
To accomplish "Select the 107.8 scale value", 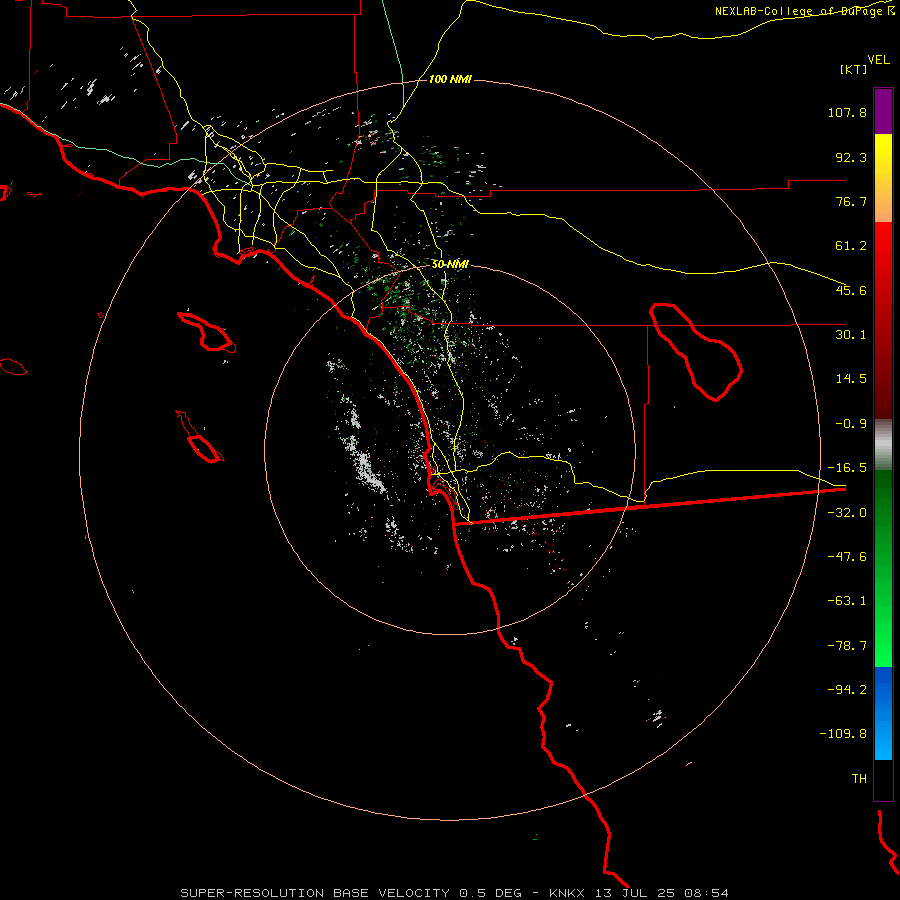I will (x=847, y=112).
